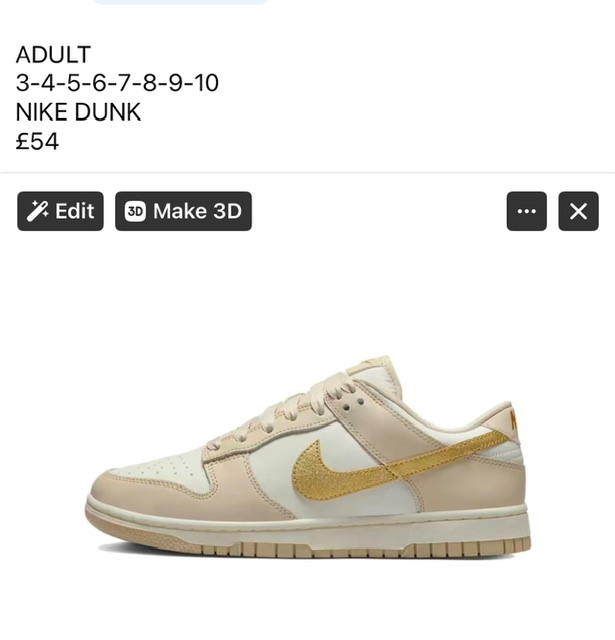Remove photo with the X button
615x640 pixels.
578,211
